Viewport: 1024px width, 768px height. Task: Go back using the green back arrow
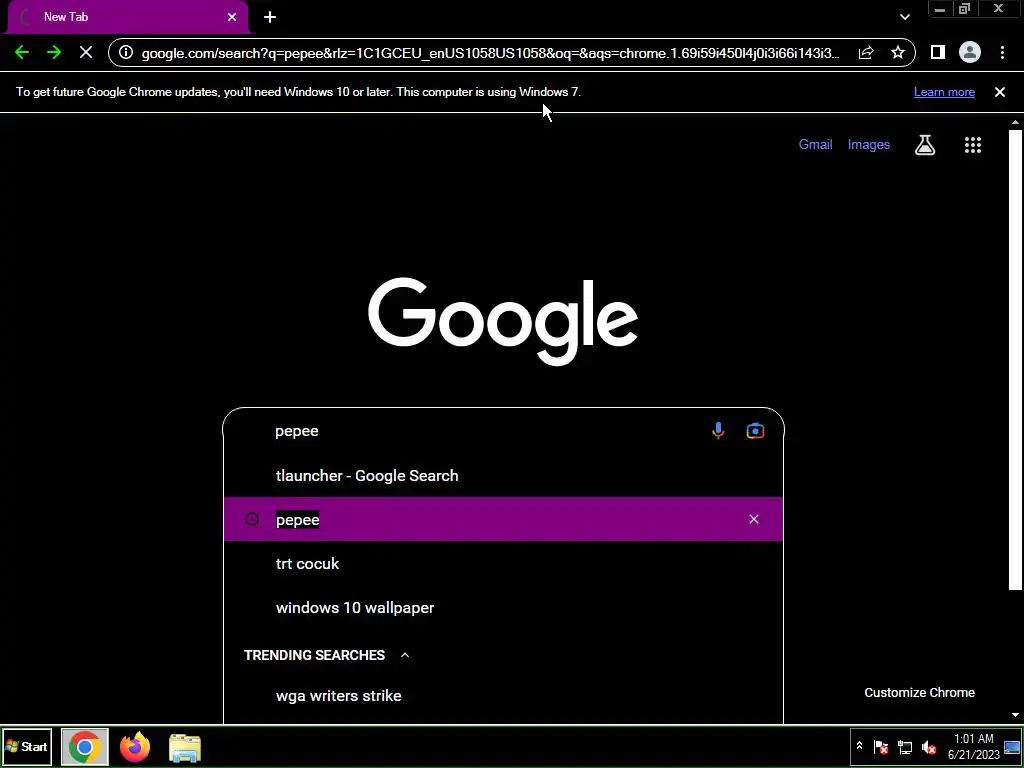pyautogui.click(x=22, y=53)
